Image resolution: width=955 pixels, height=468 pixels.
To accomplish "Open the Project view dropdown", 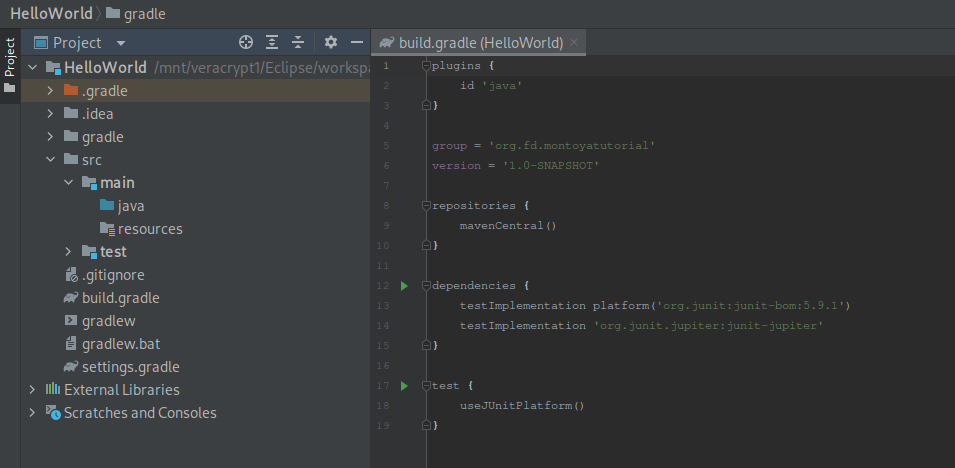I will coord(121,43).
